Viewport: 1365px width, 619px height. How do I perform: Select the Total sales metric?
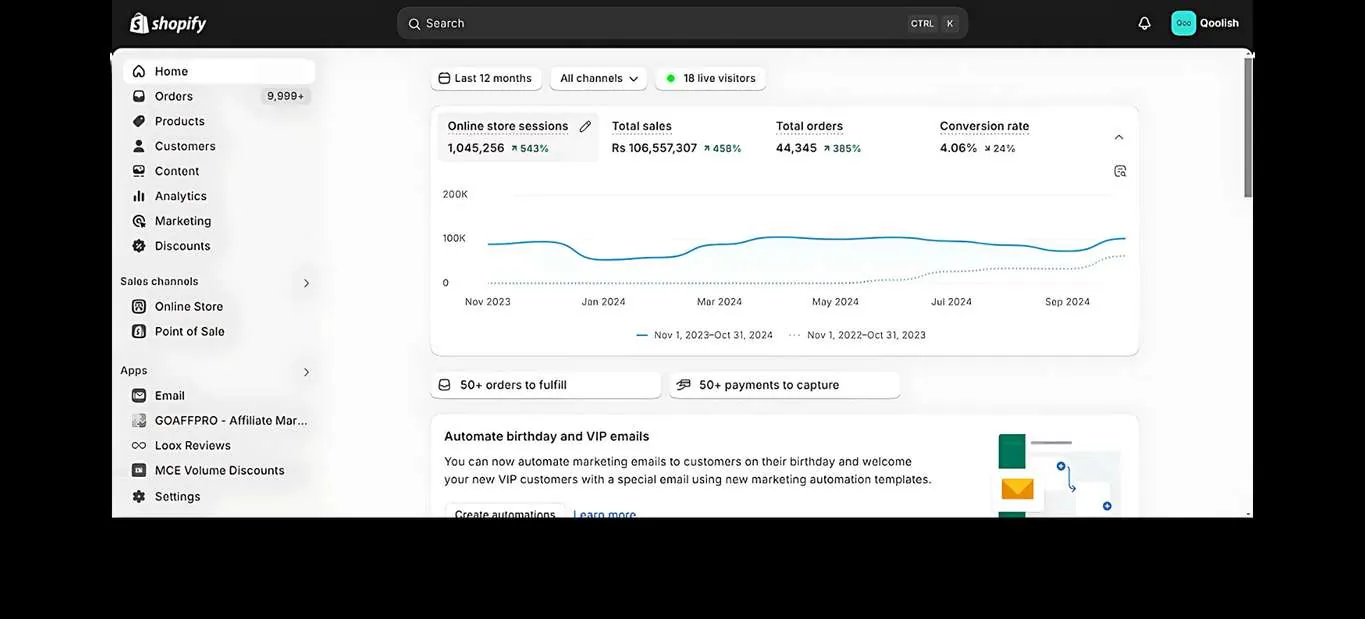click(680, 137)
